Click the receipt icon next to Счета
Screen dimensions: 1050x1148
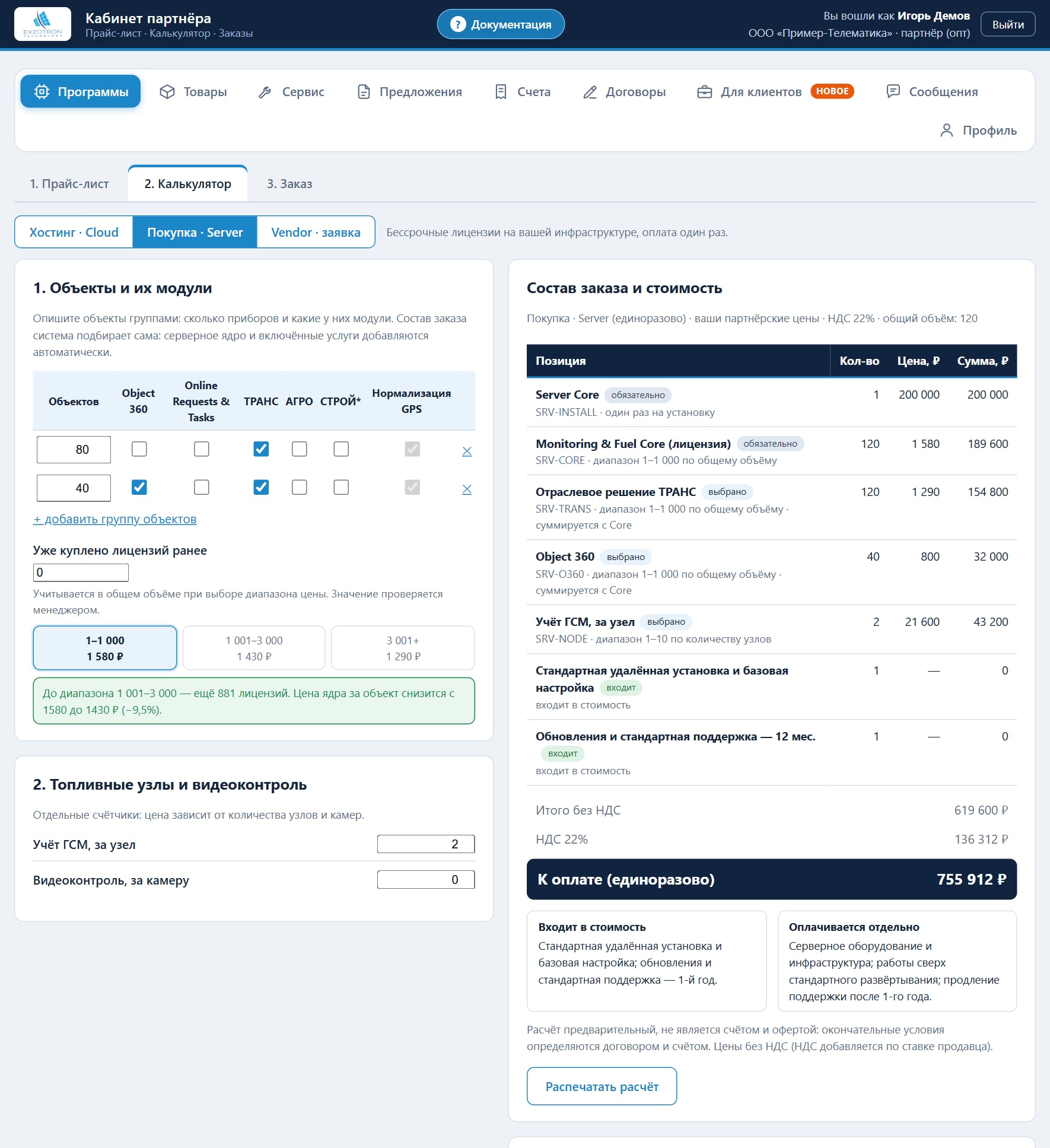(x=501, y=92)
